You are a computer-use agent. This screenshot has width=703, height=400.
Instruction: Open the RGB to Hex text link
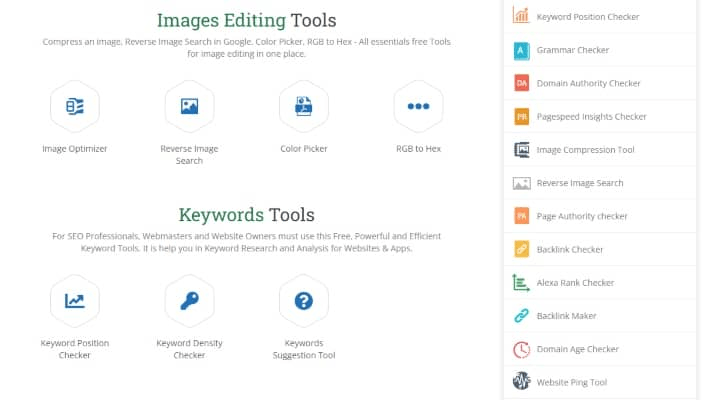pos(418,149)
